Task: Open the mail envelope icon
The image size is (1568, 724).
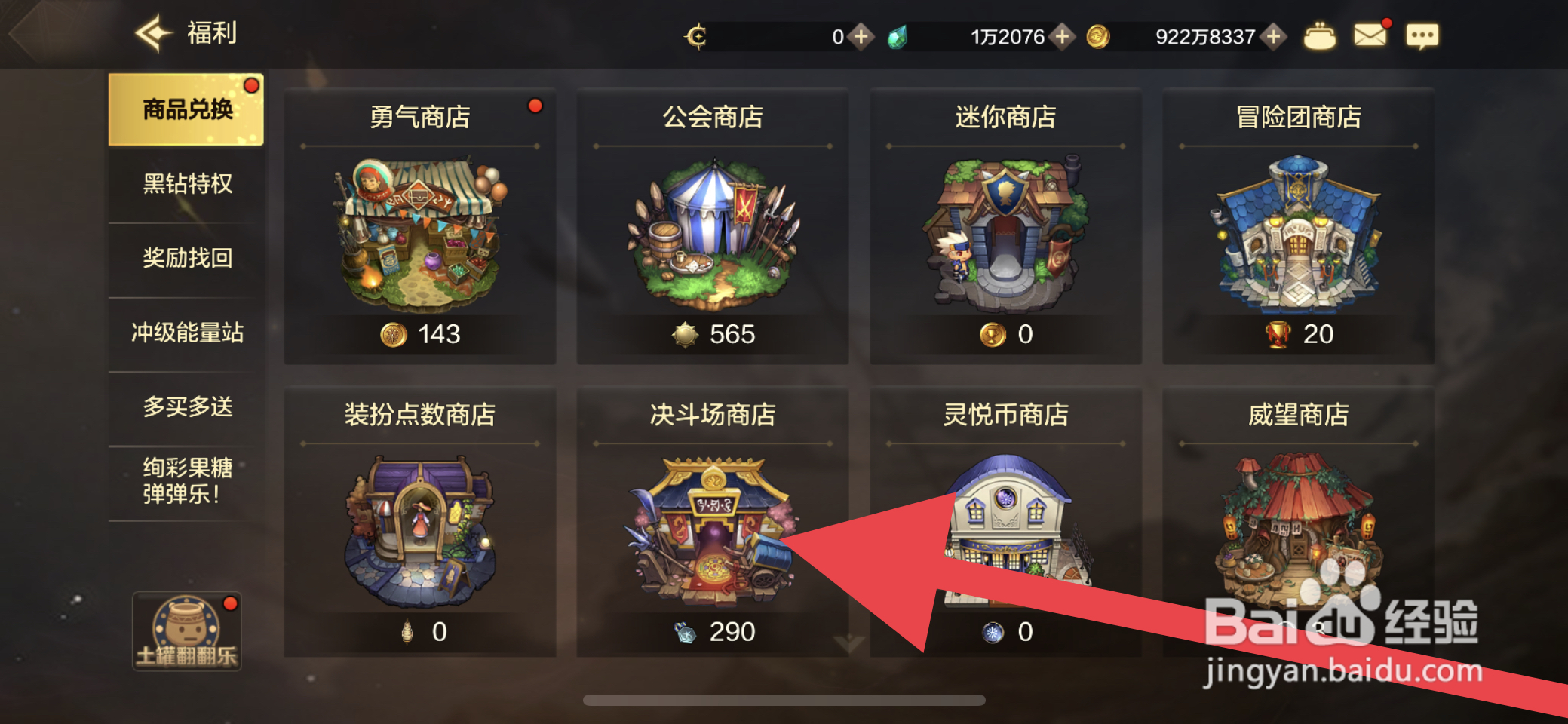Action: 1370,35
